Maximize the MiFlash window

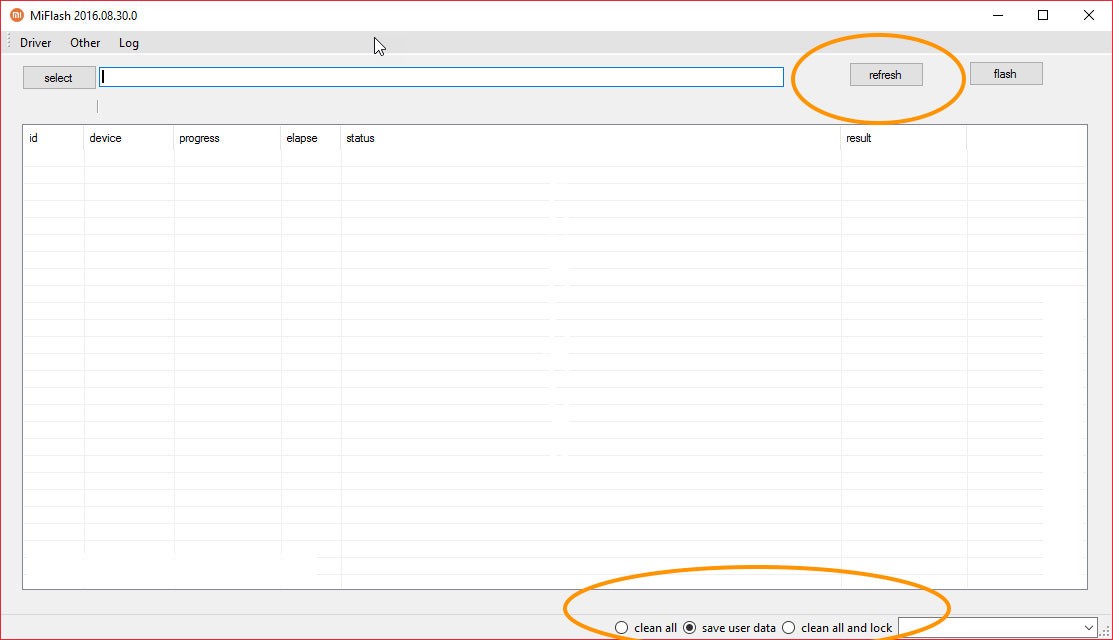point(1043,15)
